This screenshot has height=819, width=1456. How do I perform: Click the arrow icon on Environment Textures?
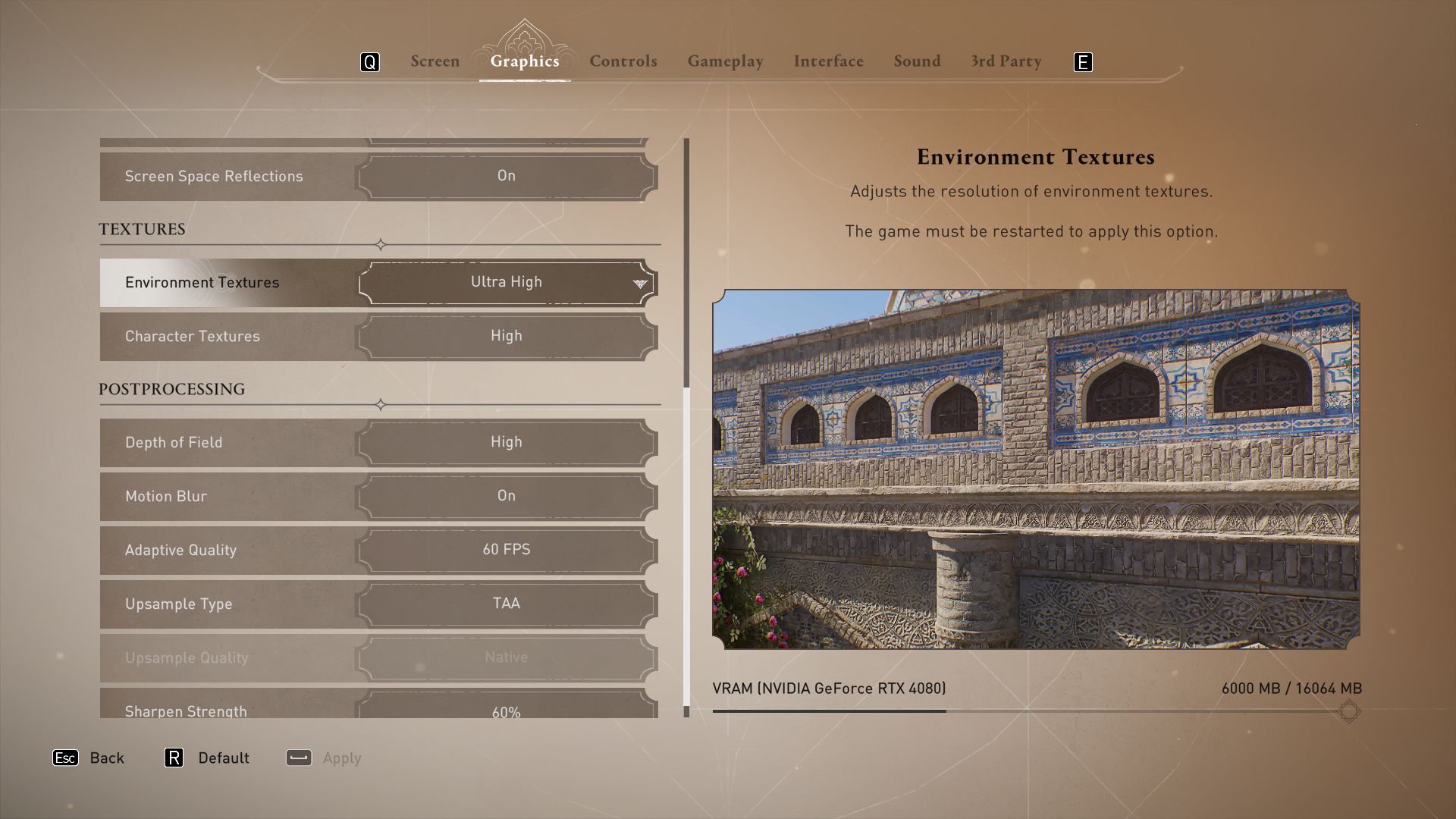coord(640,283)
